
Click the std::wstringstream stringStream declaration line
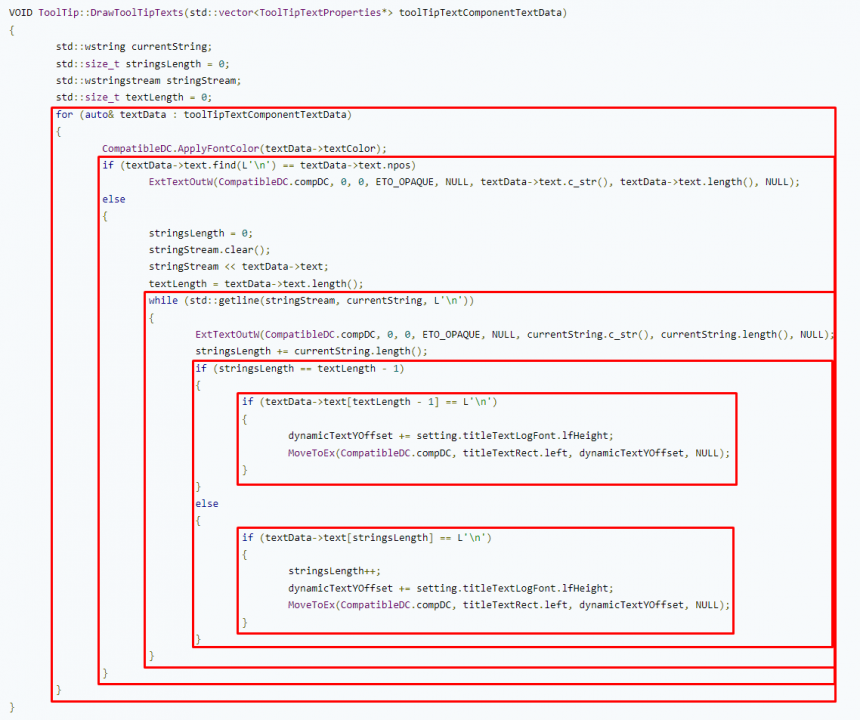[x=148, y=80]
